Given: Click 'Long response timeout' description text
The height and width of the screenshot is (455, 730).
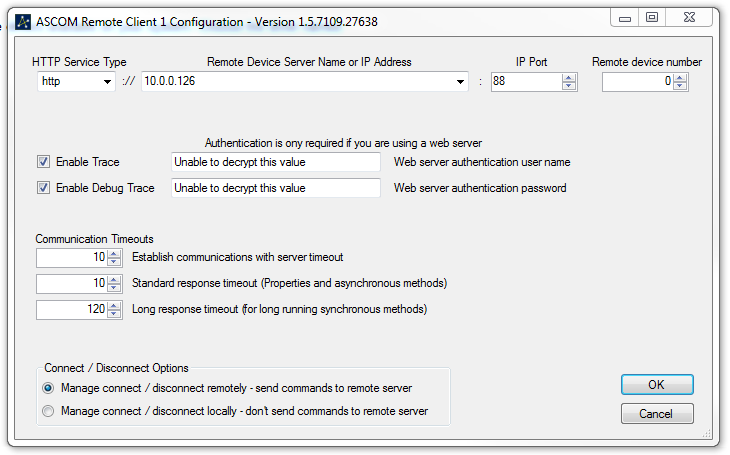Looking at the screenshot, I should (279, 309).
